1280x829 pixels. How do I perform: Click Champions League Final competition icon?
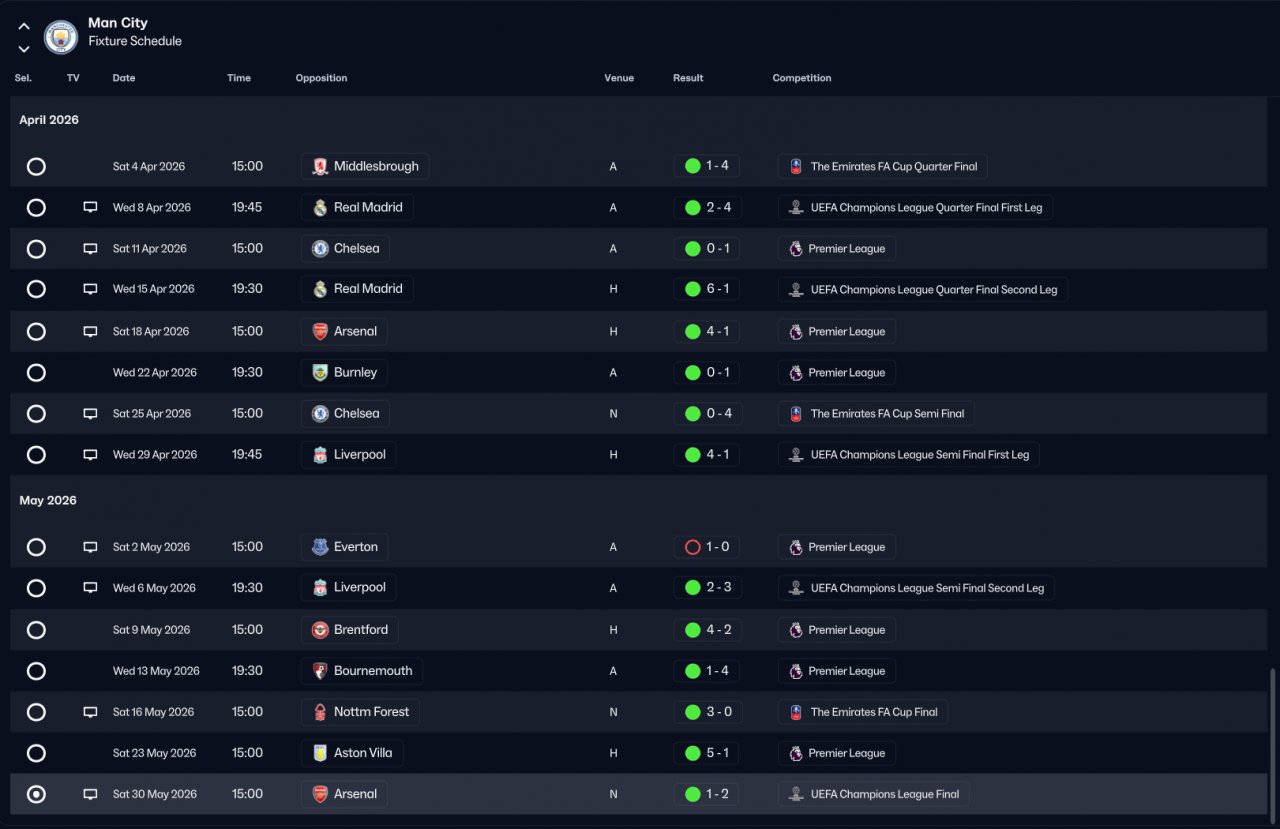click(796, 795)
